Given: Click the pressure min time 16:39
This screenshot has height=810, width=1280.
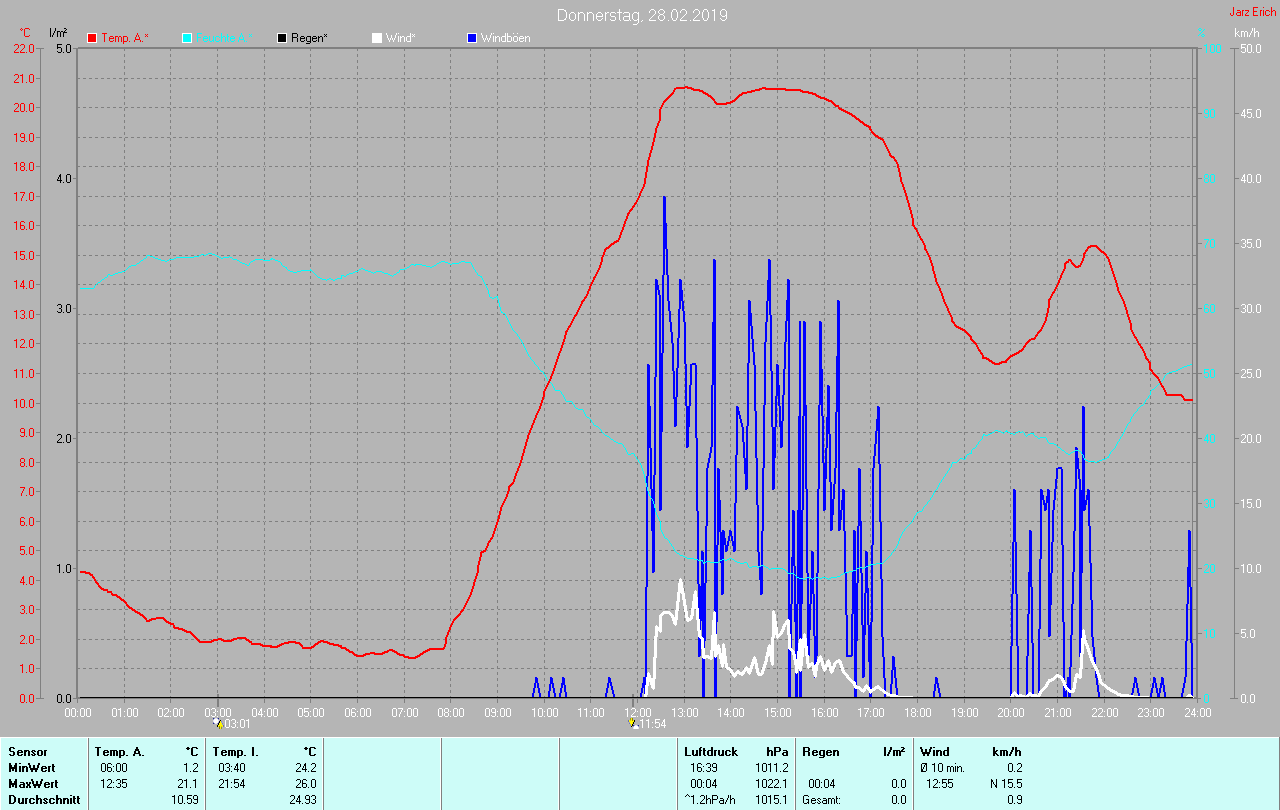Looking at the screenshot, I should tap(705, 767).
